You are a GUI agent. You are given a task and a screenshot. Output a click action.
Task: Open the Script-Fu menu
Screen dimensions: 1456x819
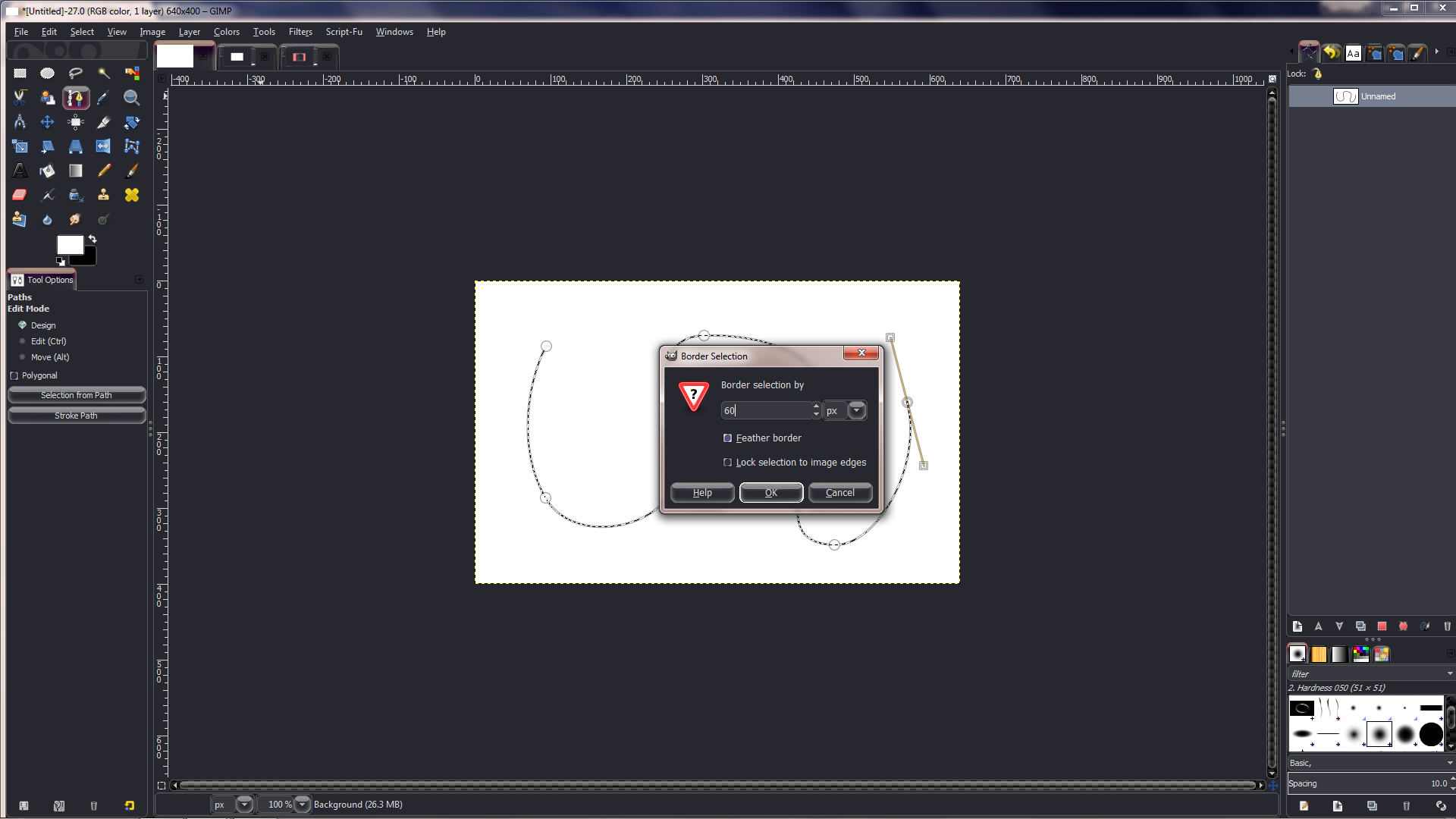pyautogui.click(x=344, y=32)
